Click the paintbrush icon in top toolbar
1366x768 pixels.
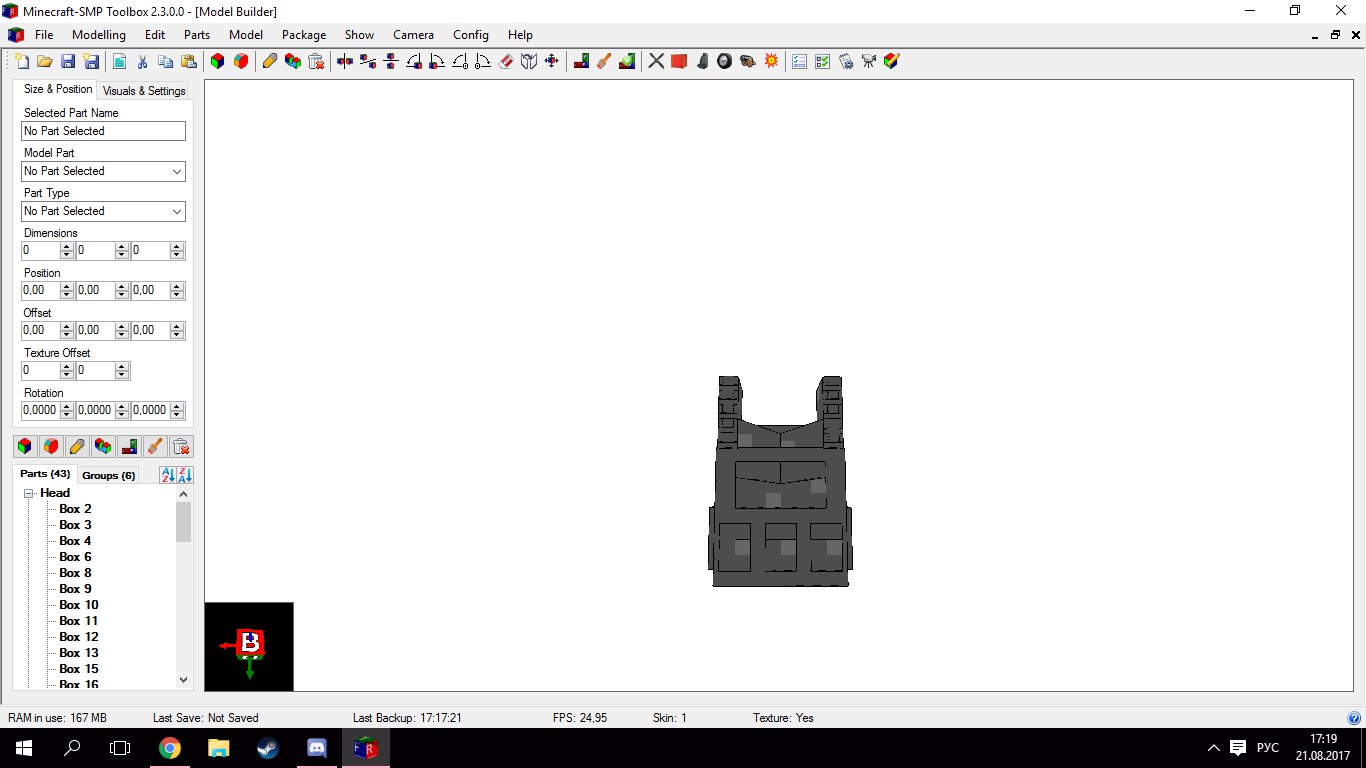603,61
